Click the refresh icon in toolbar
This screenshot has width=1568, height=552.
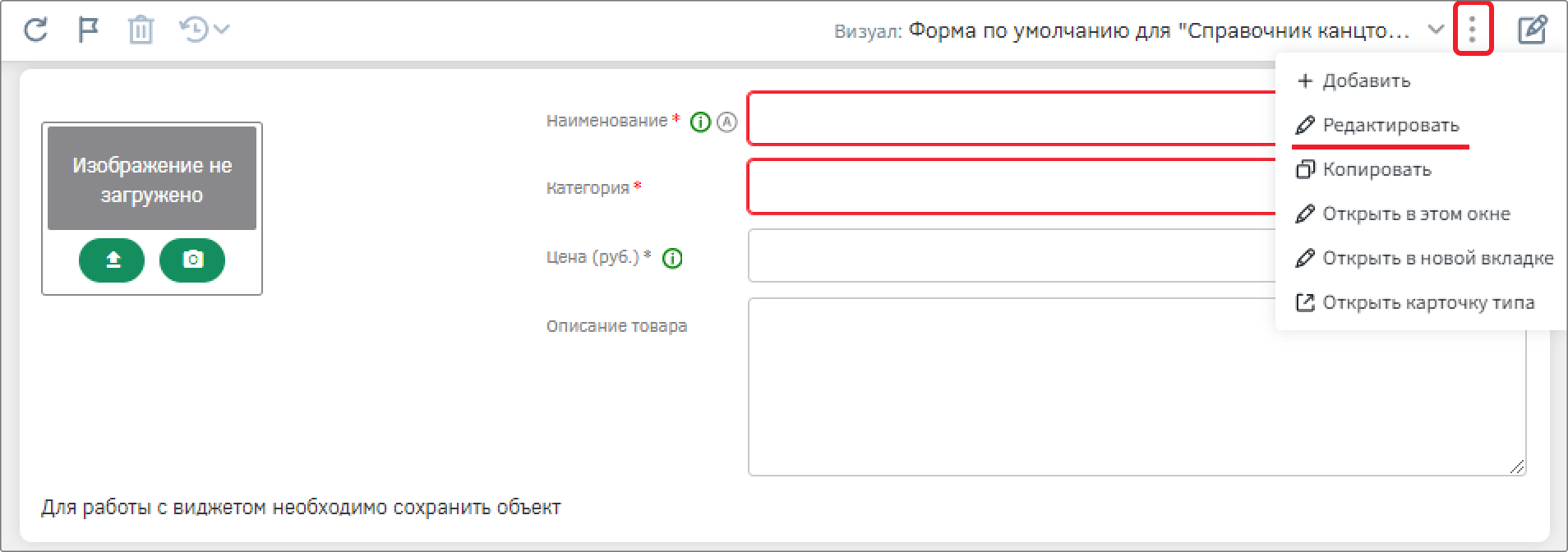pyautogui.click(x=35, y=30)
